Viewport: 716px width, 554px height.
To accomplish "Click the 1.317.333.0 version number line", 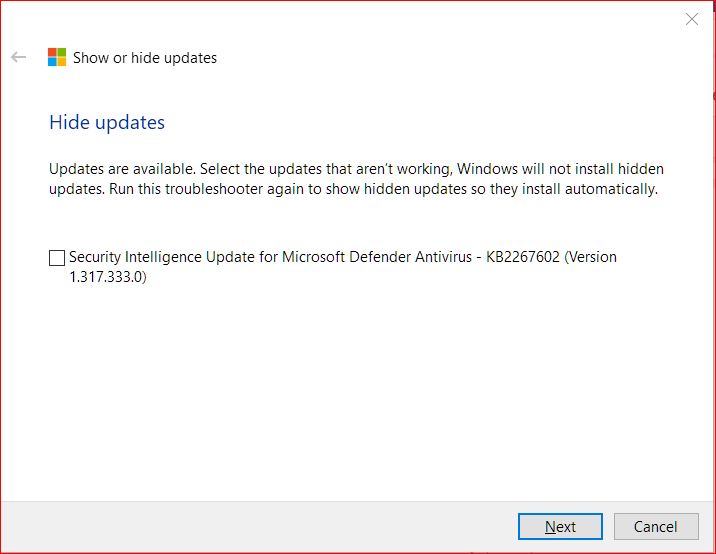I will coord(107,277).
